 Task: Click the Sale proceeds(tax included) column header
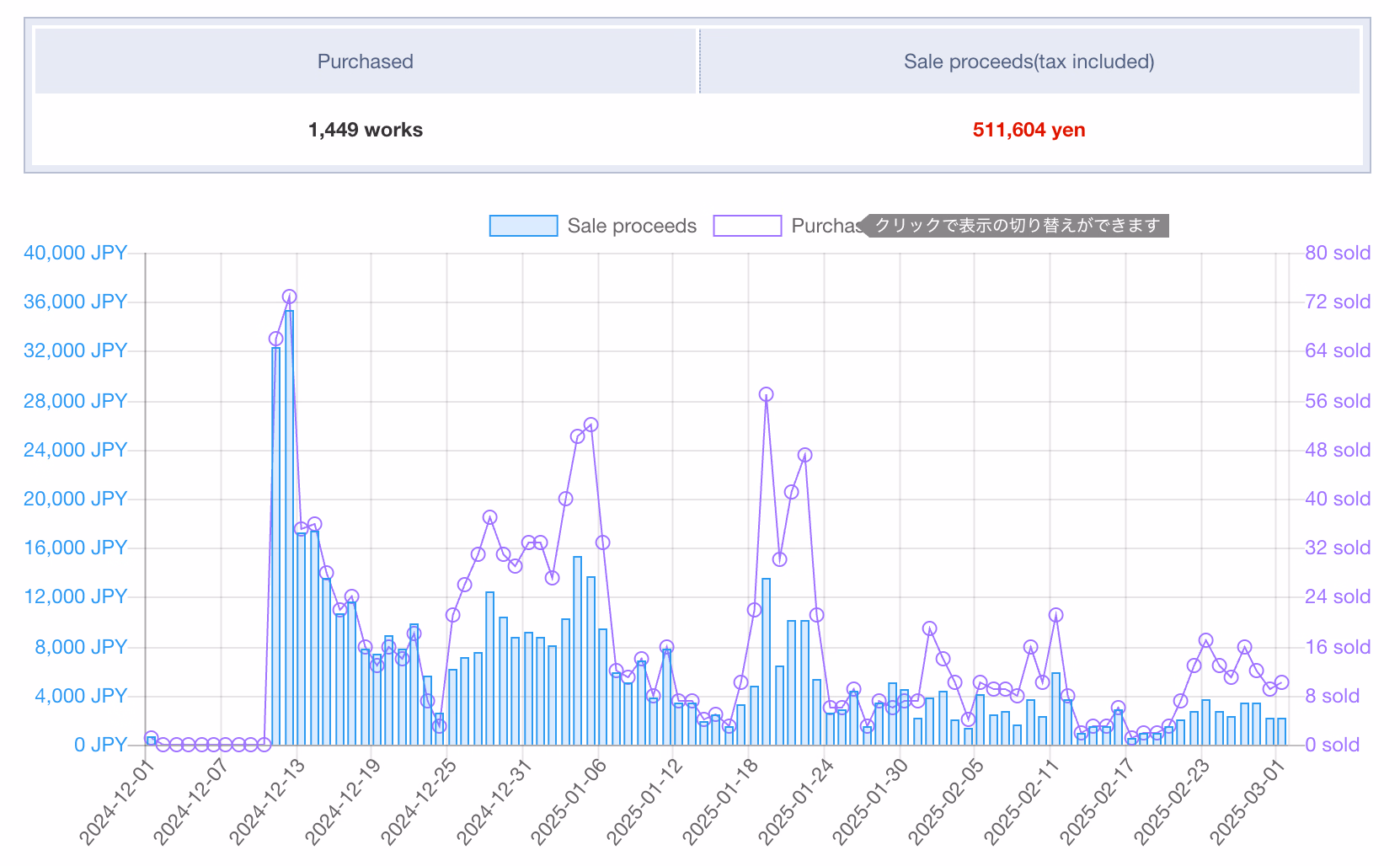pyautogui.click(x=1029, y=61)
